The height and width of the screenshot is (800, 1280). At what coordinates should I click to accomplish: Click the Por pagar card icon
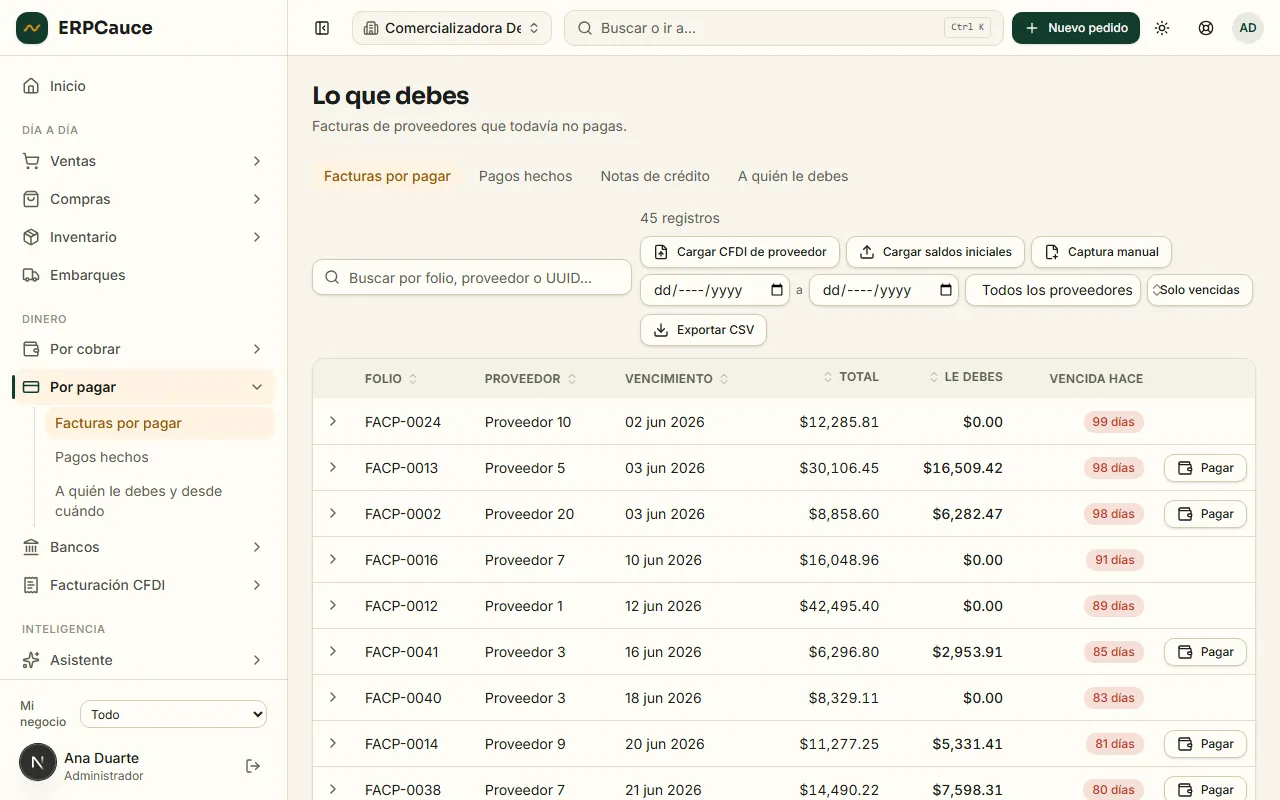(31, 387)
